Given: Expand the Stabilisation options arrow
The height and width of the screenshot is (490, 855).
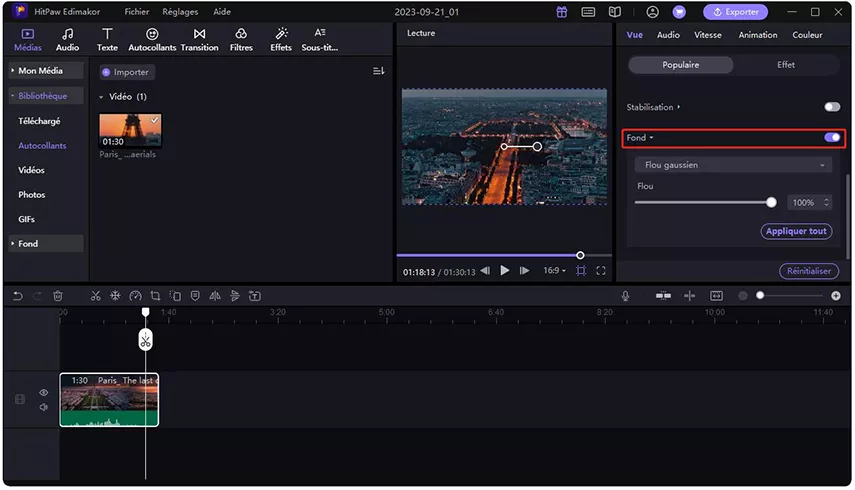Looking at the screenshot, I should [x=678, y=107].
